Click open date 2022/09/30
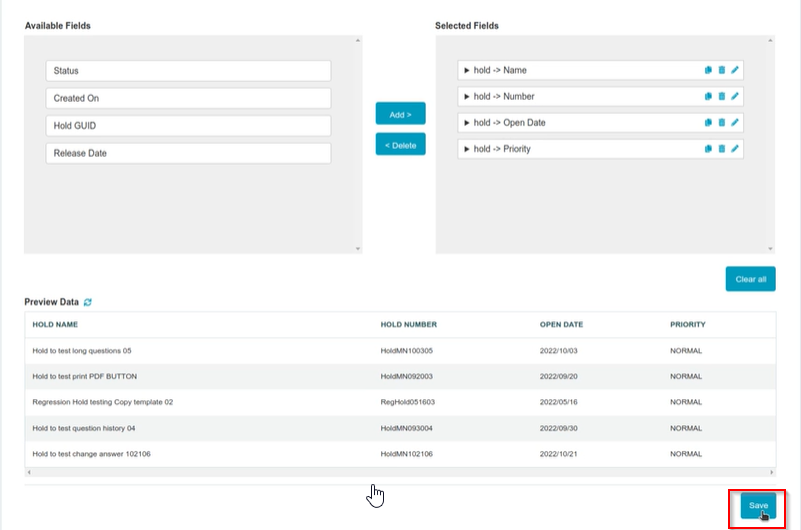The height and width of the screenshot is (530, 801). coord(558,428)
